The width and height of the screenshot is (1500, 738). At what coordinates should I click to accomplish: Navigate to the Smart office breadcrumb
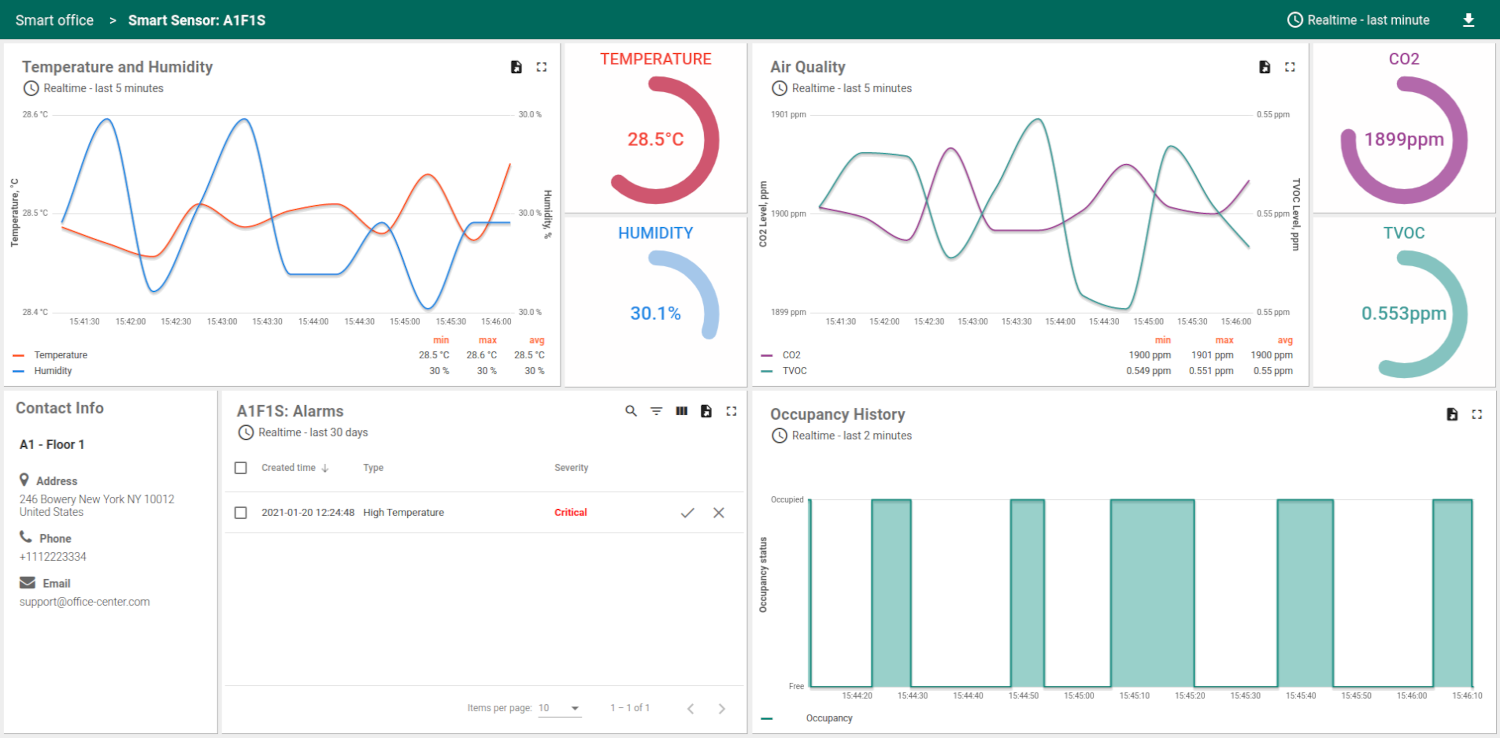click(54, 19)
